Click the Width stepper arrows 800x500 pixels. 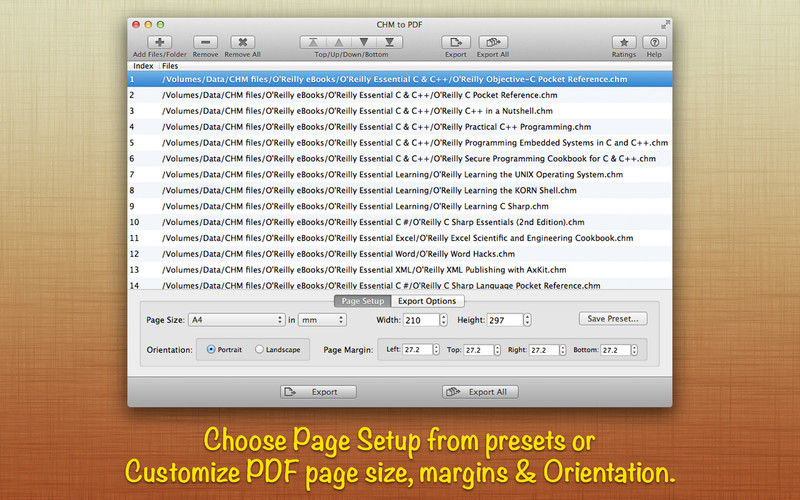click(443, 320)
